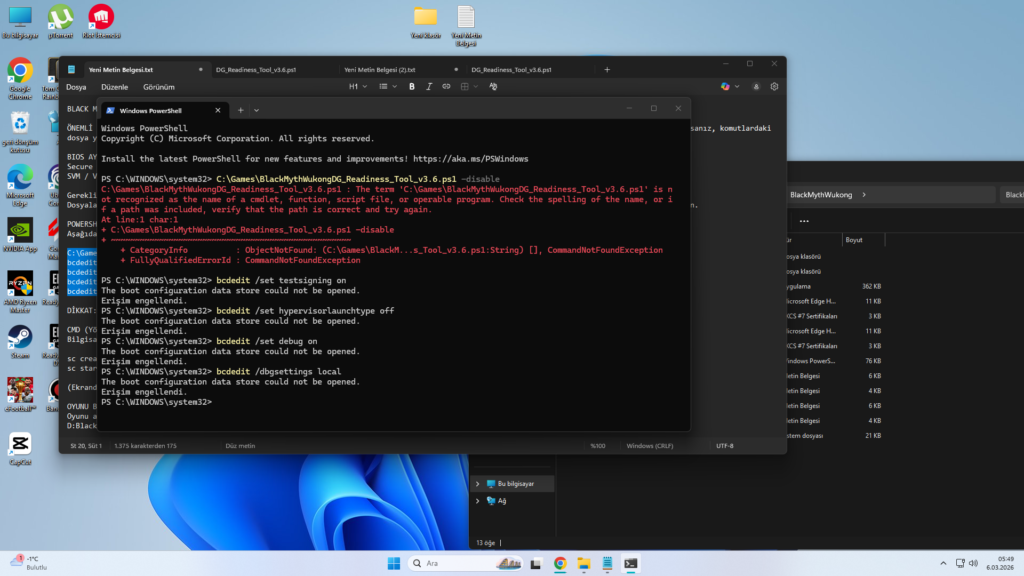This screenshot has width=1024, height=576.
Task: Clear formatting icon in Notepad toolbar
Action: tap(493, 86)
